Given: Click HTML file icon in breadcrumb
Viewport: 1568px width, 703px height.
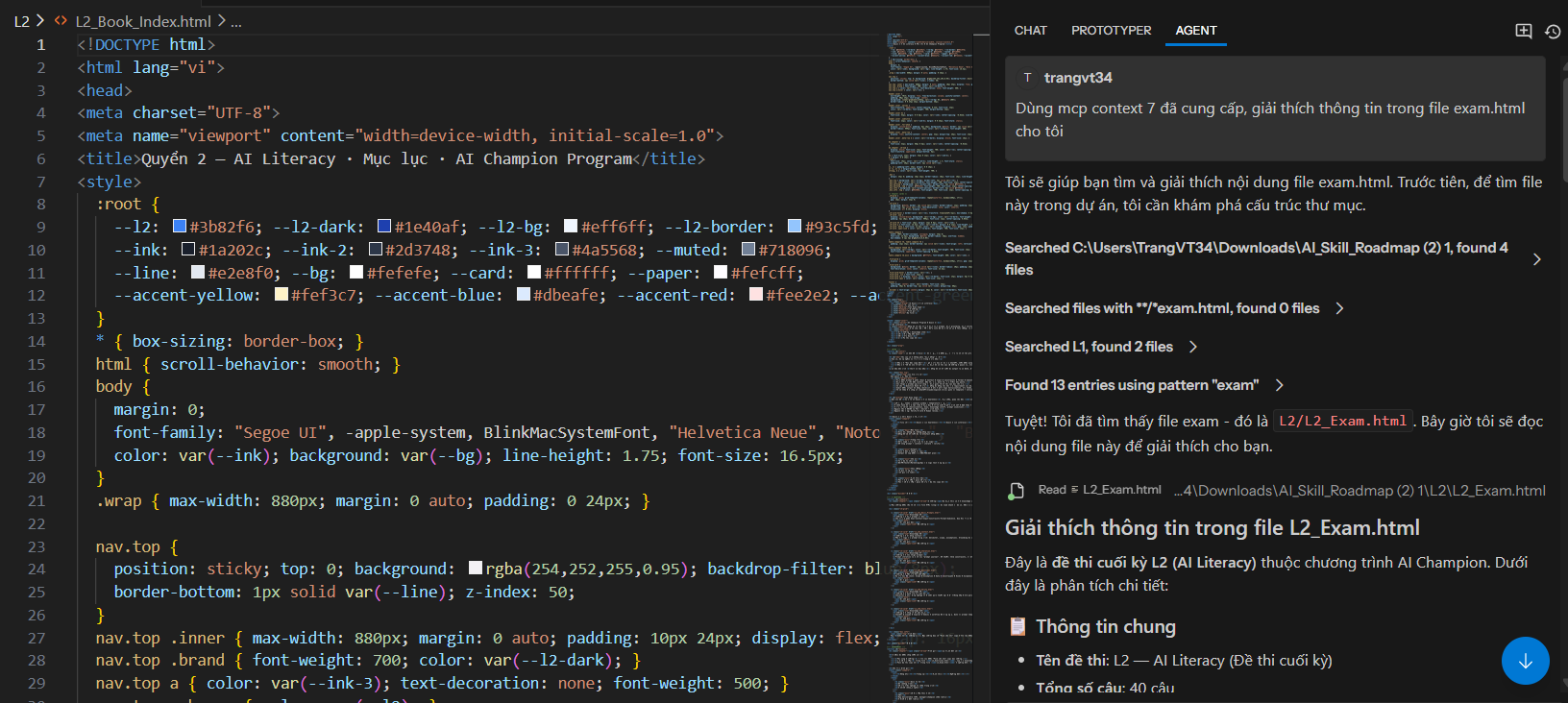Looking at the screenshot, I should pos(61,21).
